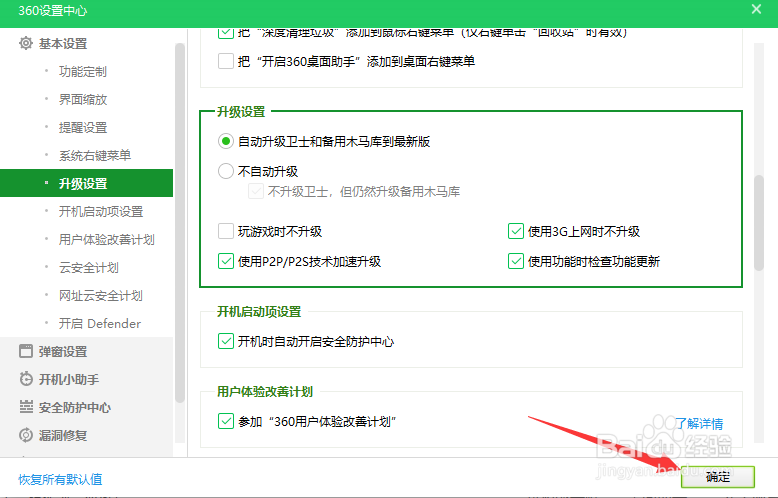Open 开机小助手 clock icon
This screenshot has height=498, width=778.
(x=26, y=379)
